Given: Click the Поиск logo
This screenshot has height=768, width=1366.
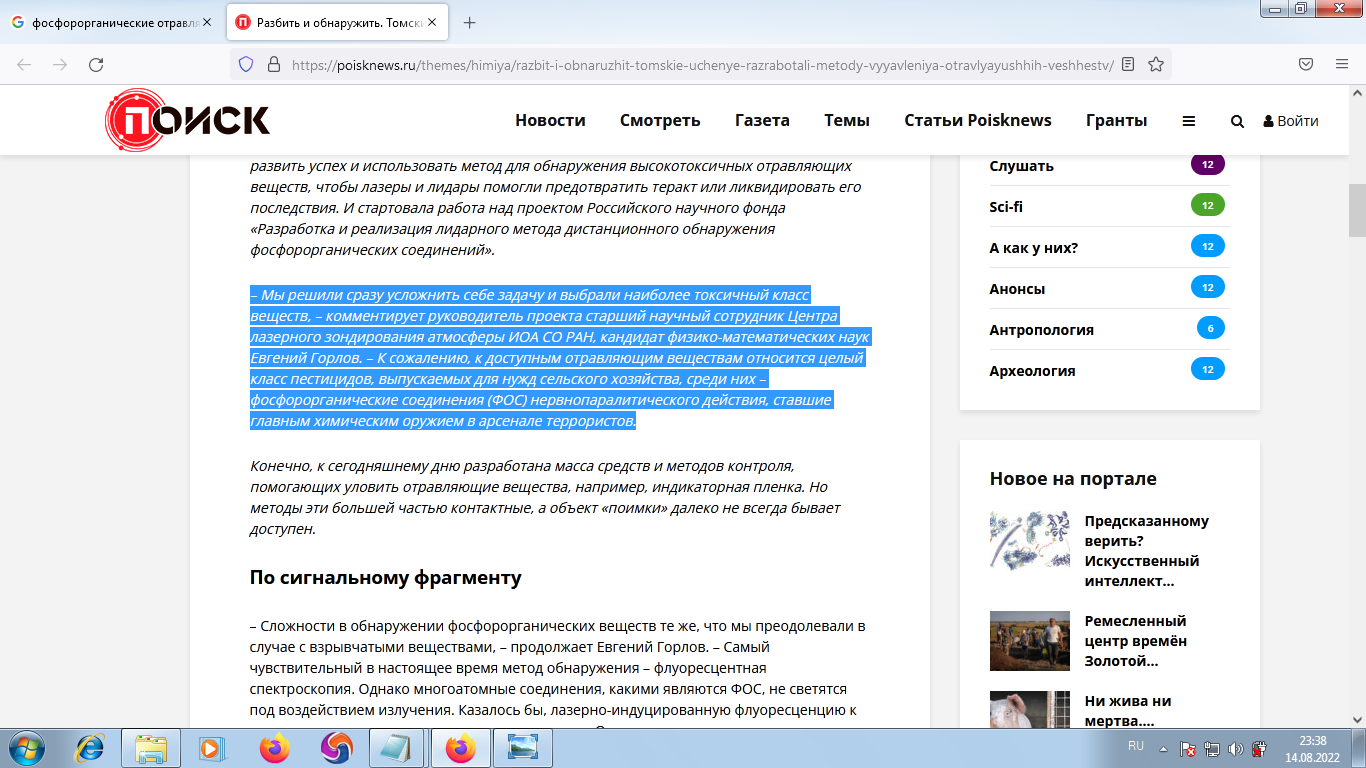Looking at the screenshot, I should pyautogui.click(x=188, y=121).
